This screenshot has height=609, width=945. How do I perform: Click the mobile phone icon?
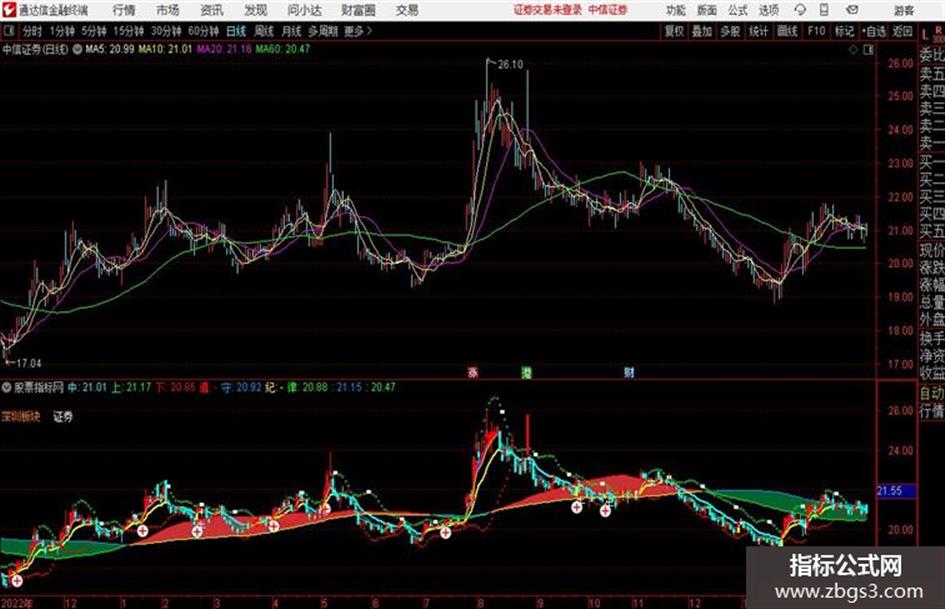click(x=824, y=10)
